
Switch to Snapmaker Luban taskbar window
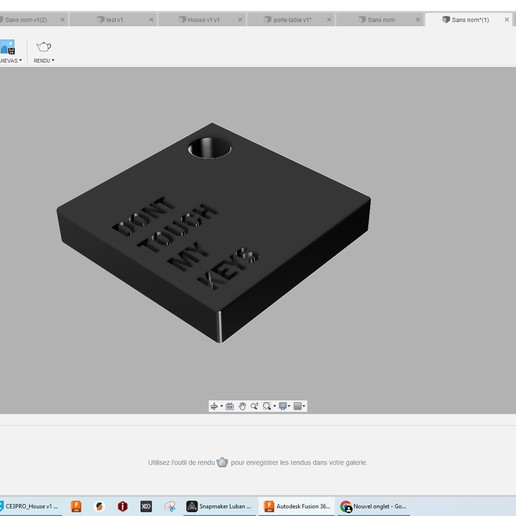coord(220,506)
